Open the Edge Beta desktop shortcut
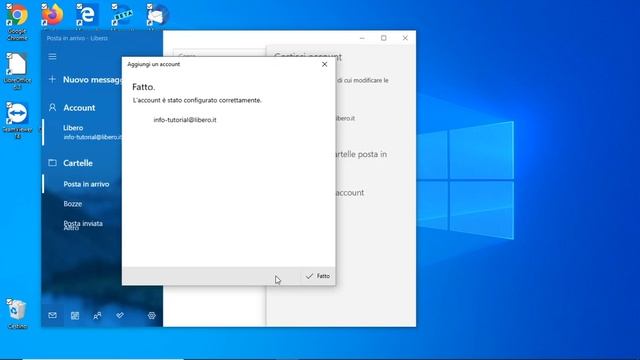The width and height of the screenshot is (640, 360). tap(122, 16)
